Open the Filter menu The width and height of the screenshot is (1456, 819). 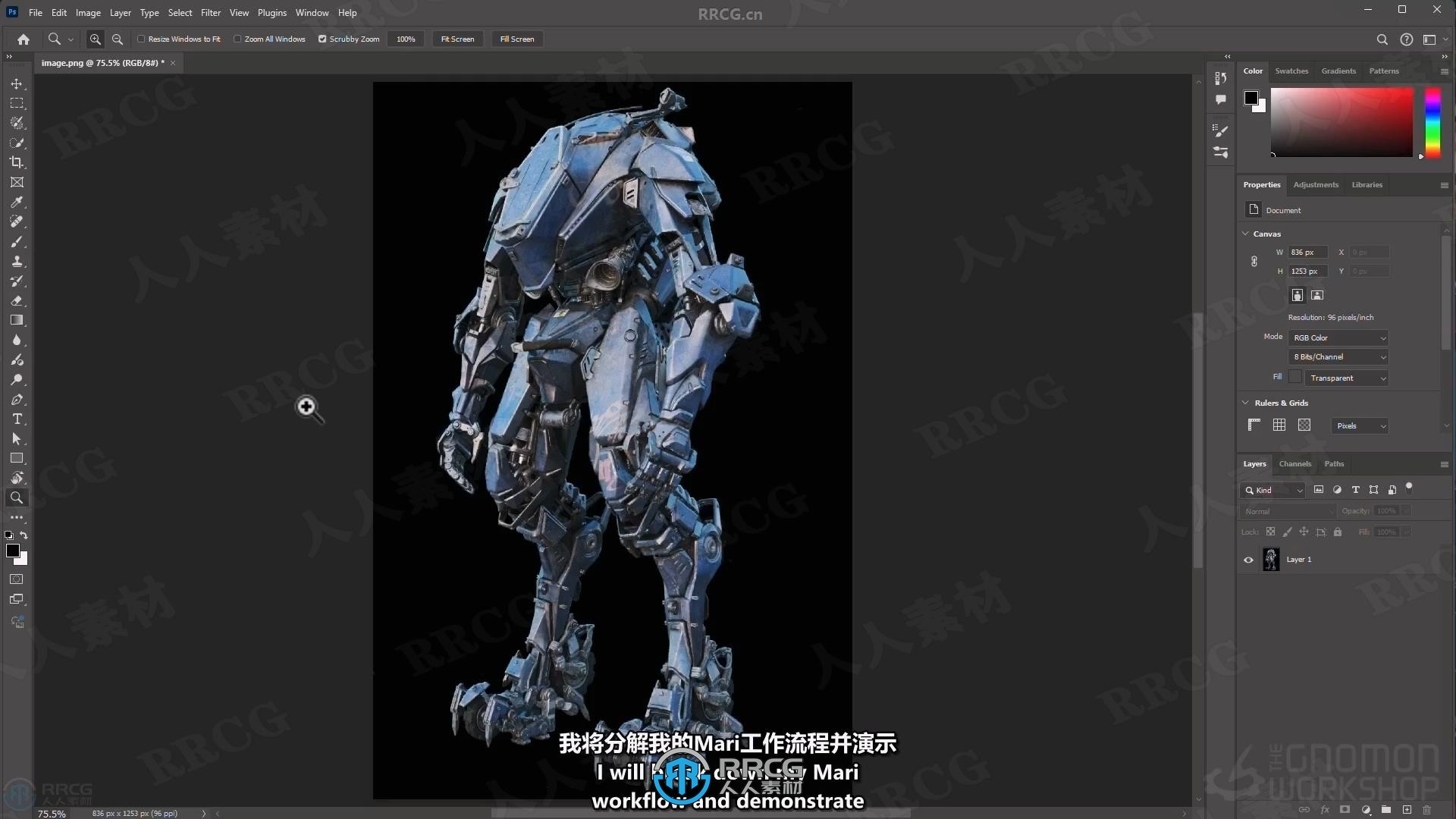click(210, 12)
